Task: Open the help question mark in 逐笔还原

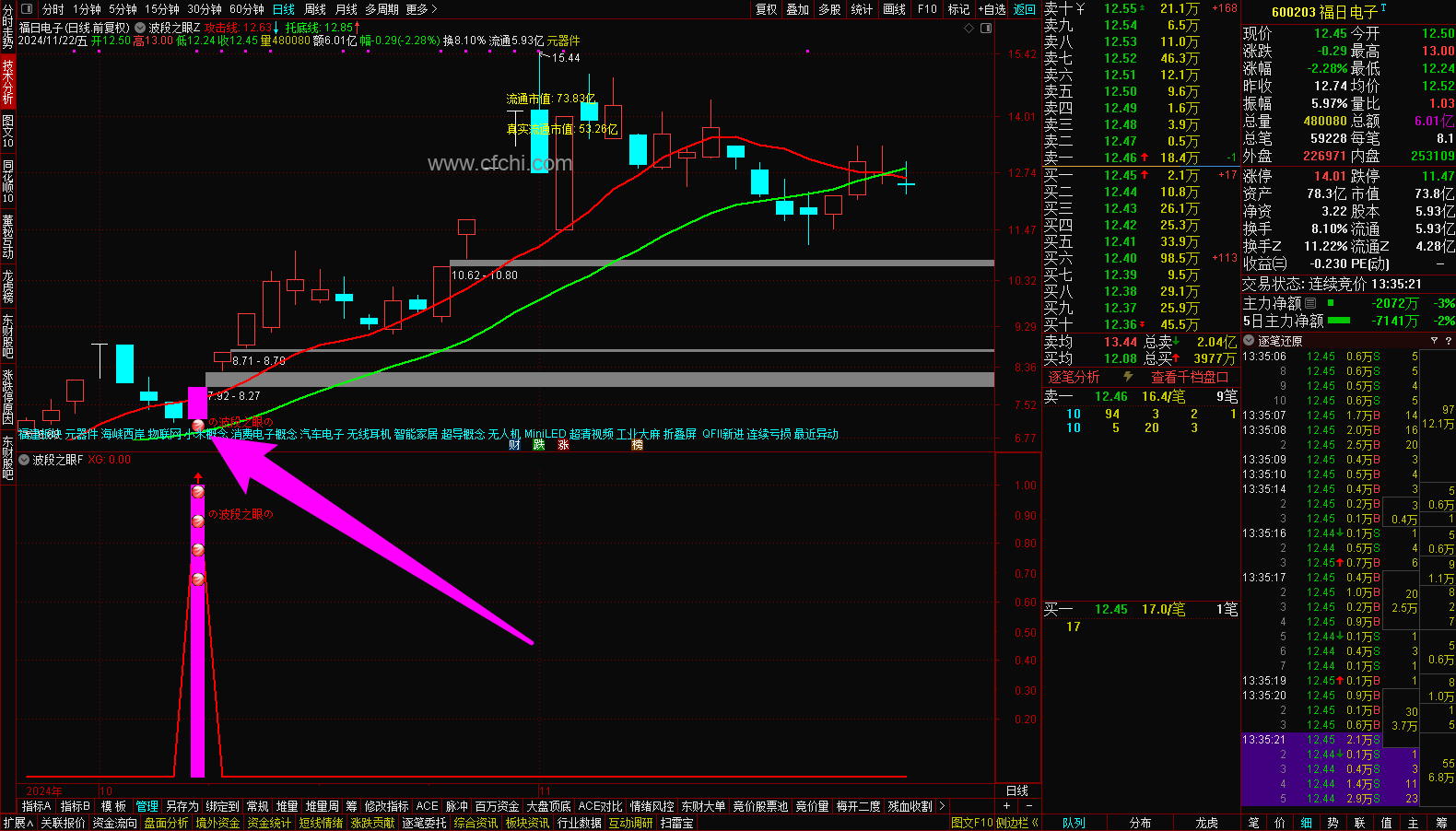Action: [x=1449, y=341]
